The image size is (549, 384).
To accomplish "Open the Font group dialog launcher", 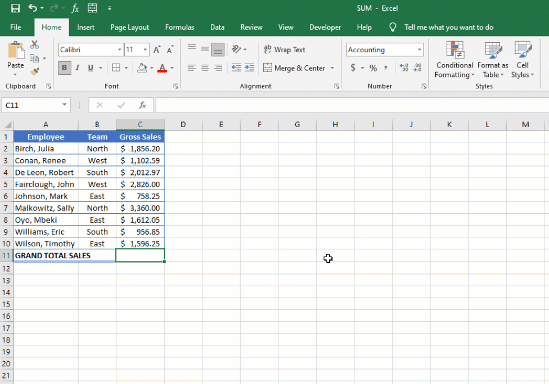I will click(x=175, y=86).
